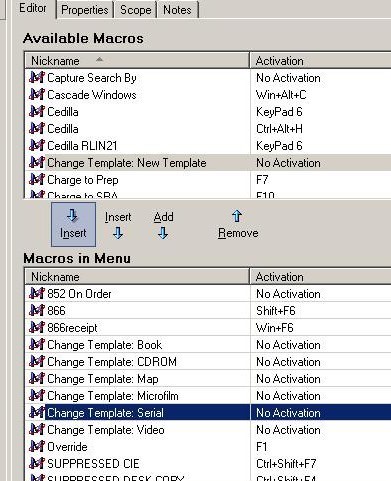Open the Scope tab
This screenshot has height=481, width=391.
(x=136, y=10)
